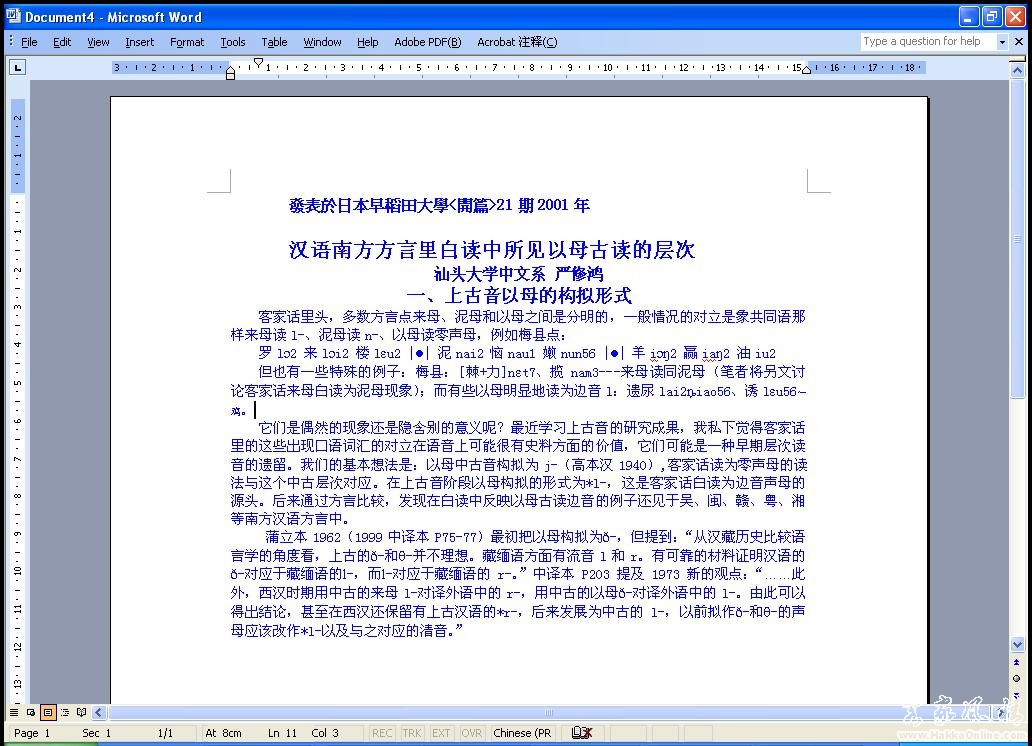The height and width of the screenshot is (746, 1032).
Task: Close the document with the menu bar X
Action: pyautogui.click(x=1019, y=41)
